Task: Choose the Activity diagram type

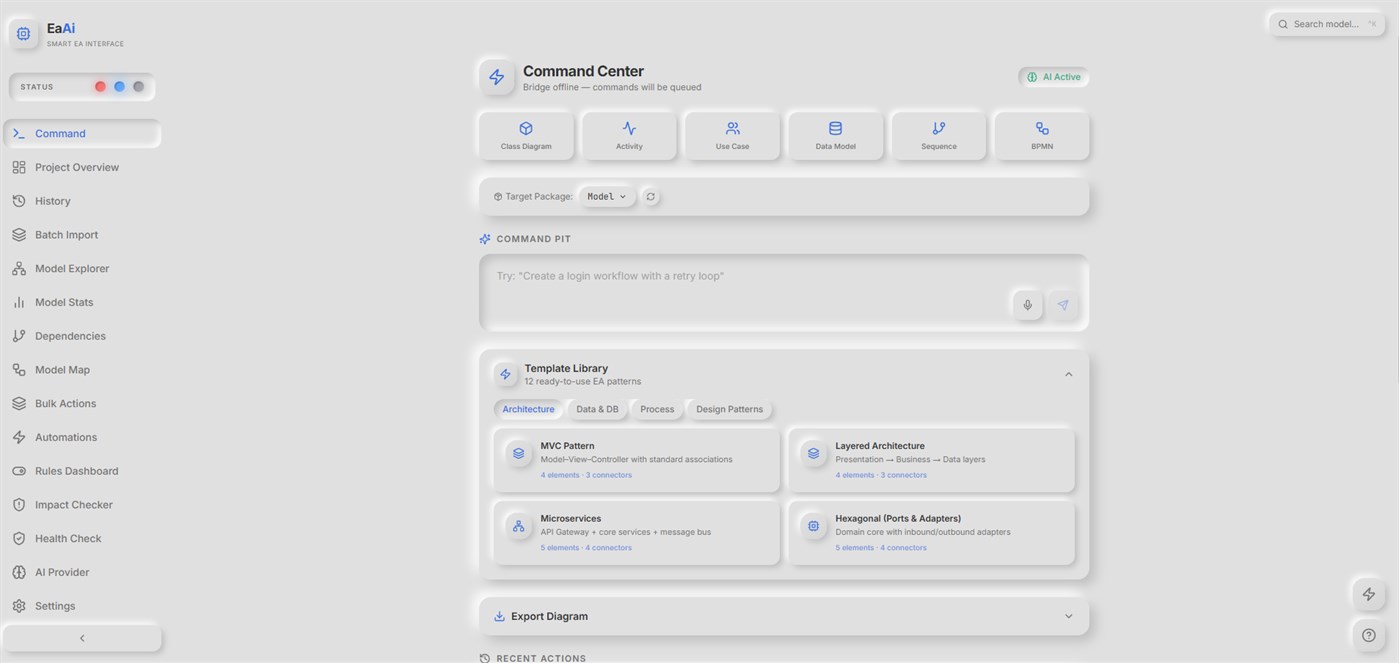Action: pos(629,136)
